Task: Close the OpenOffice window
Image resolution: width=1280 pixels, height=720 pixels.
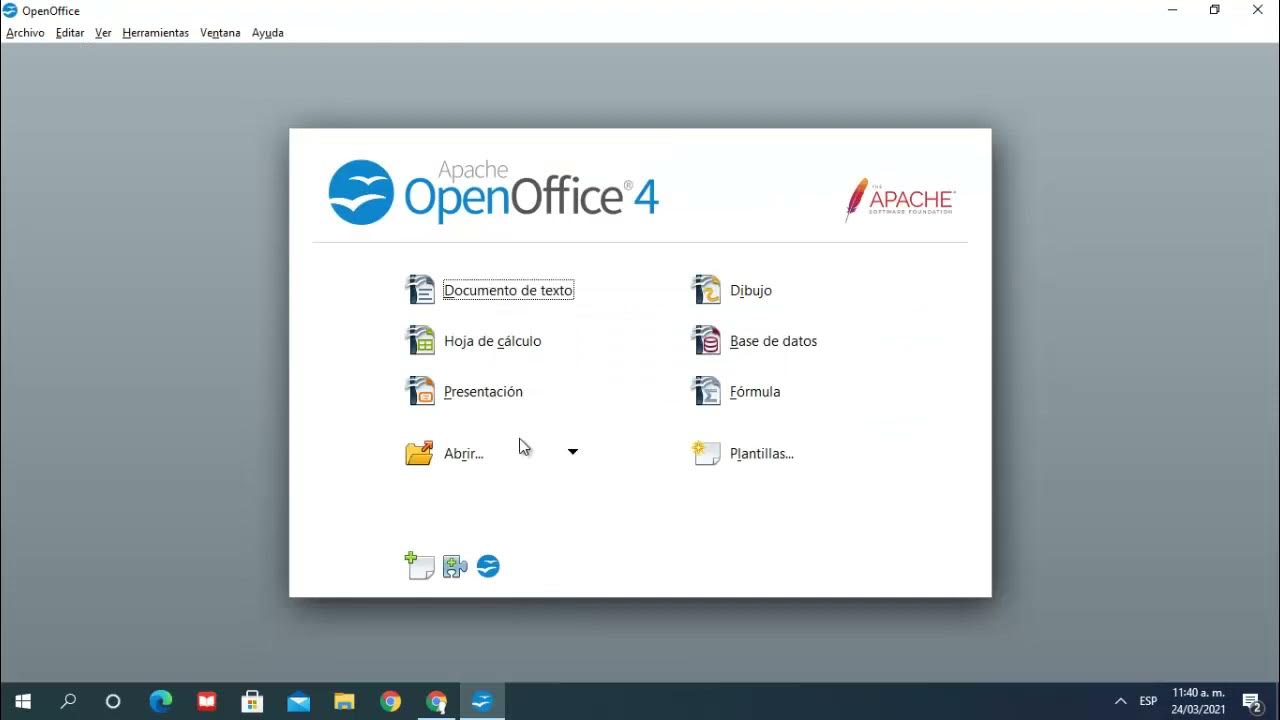Action: (x=1258, y=10)
